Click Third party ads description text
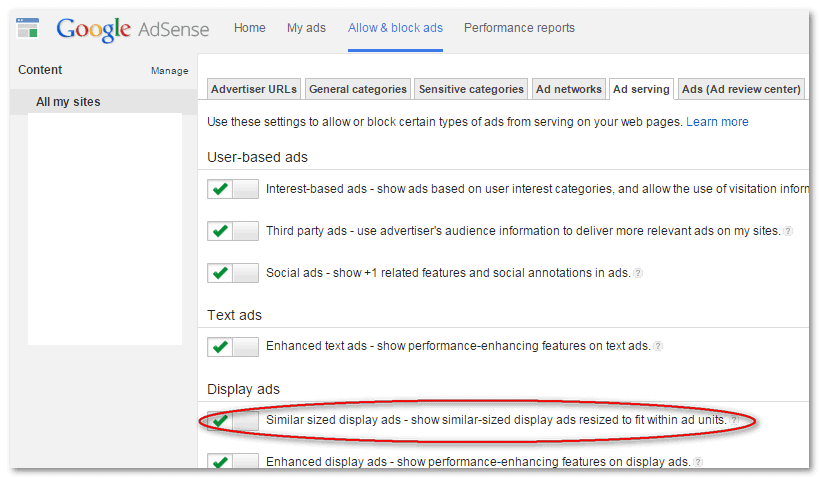Screen dimensions: 820x479 point(523,231)
